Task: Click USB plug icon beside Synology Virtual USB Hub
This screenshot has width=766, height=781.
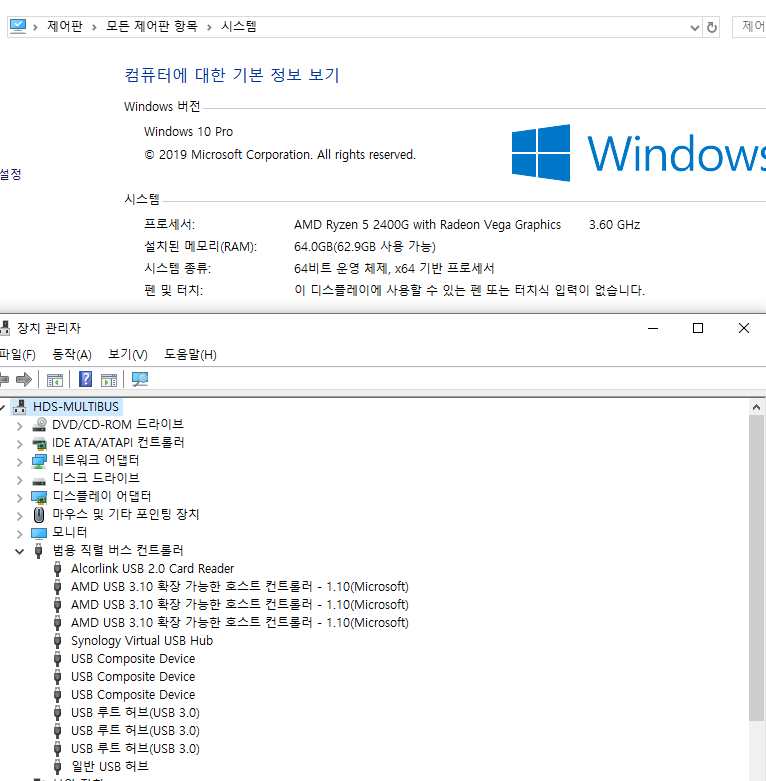Action: pyautogui.click(x=58, y=641)
